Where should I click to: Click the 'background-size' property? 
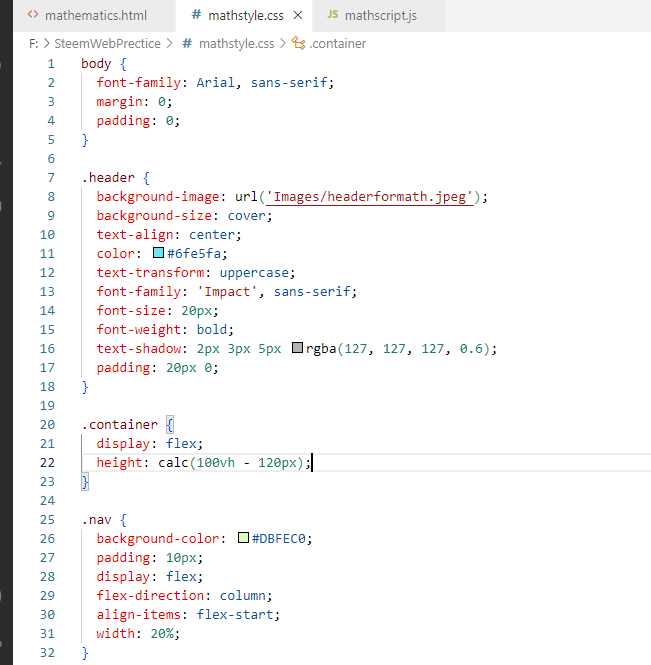click(154, 215)
